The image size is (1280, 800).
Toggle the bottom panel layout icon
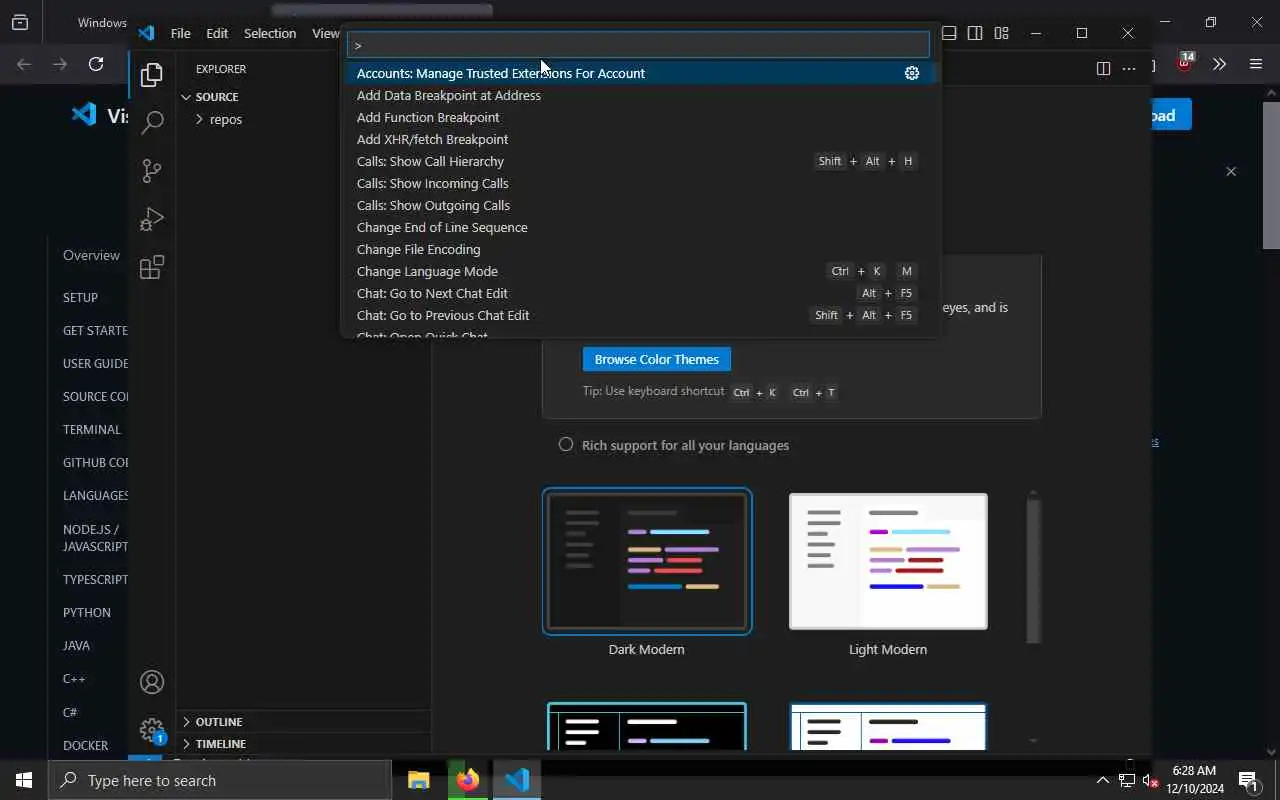click(x=949, y=33)
